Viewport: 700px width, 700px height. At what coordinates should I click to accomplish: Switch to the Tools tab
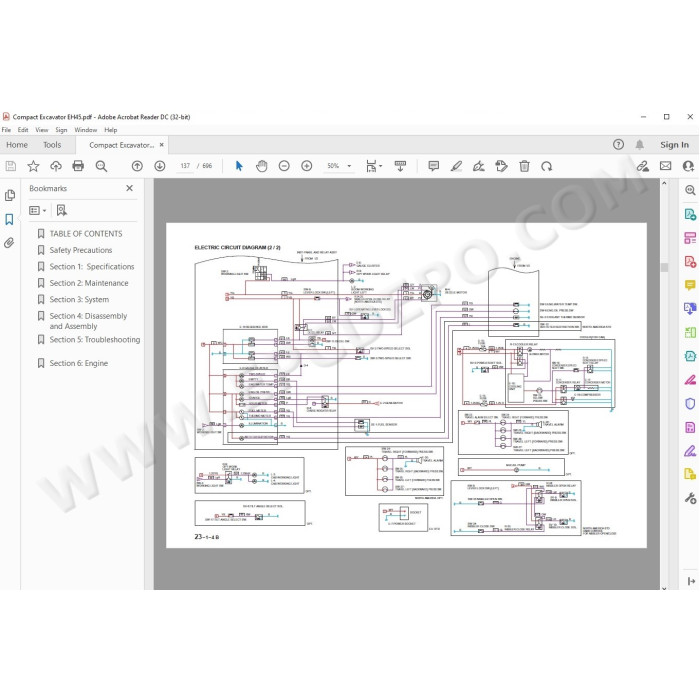(x=52, y=145)
